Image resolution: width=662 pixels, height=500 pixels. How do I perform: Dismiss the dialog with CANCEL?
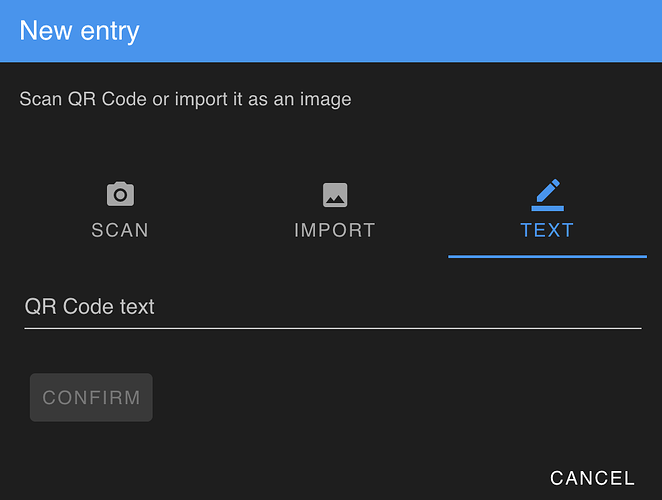point(592,478)
